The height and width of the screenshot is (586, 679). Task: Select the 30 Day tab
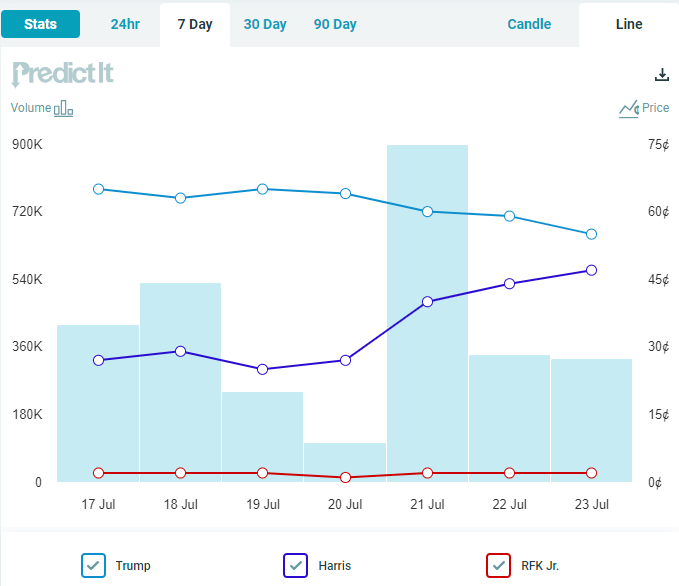click(265, 24)
